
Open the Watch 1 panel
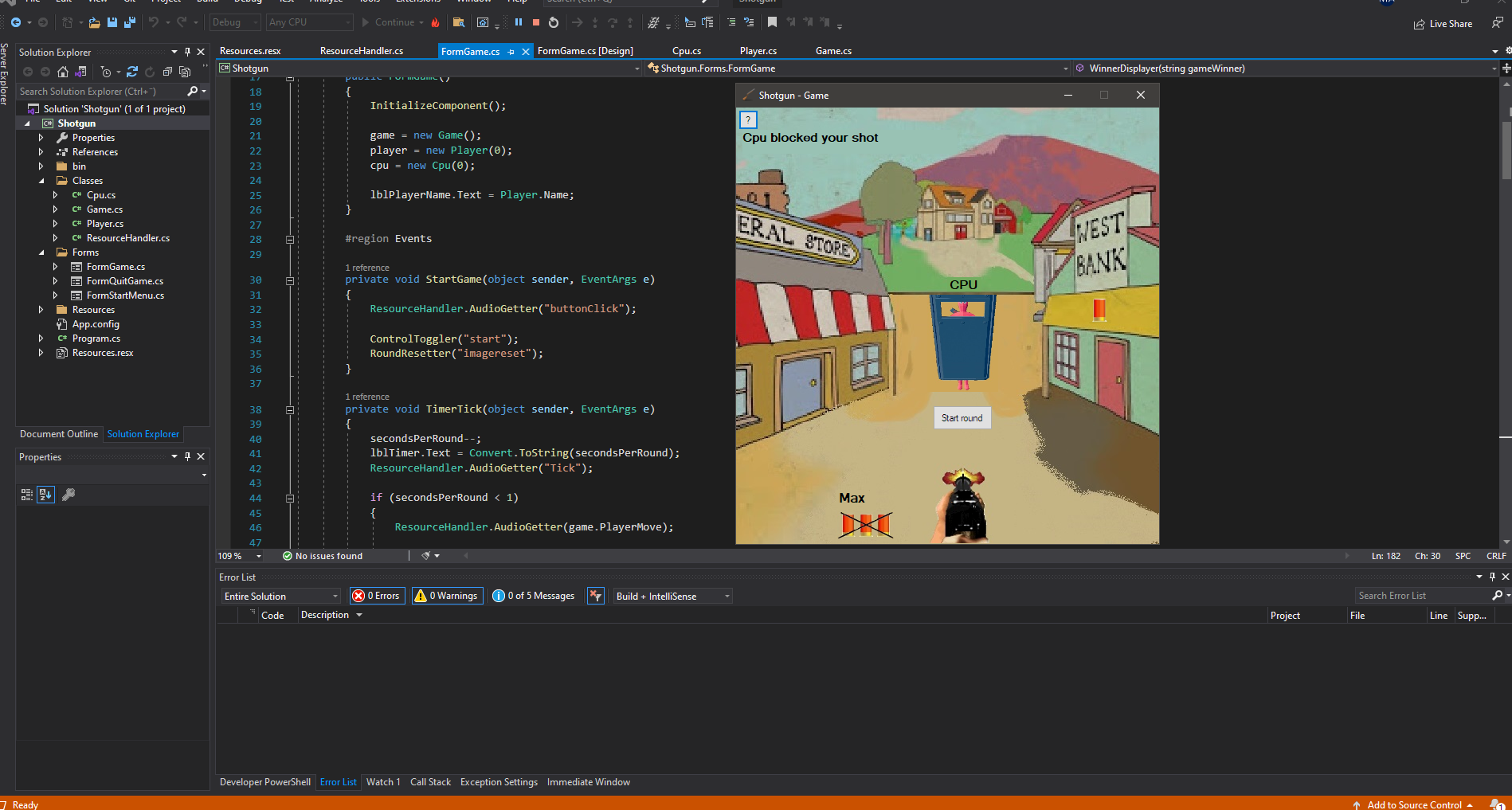pos(383,781)
